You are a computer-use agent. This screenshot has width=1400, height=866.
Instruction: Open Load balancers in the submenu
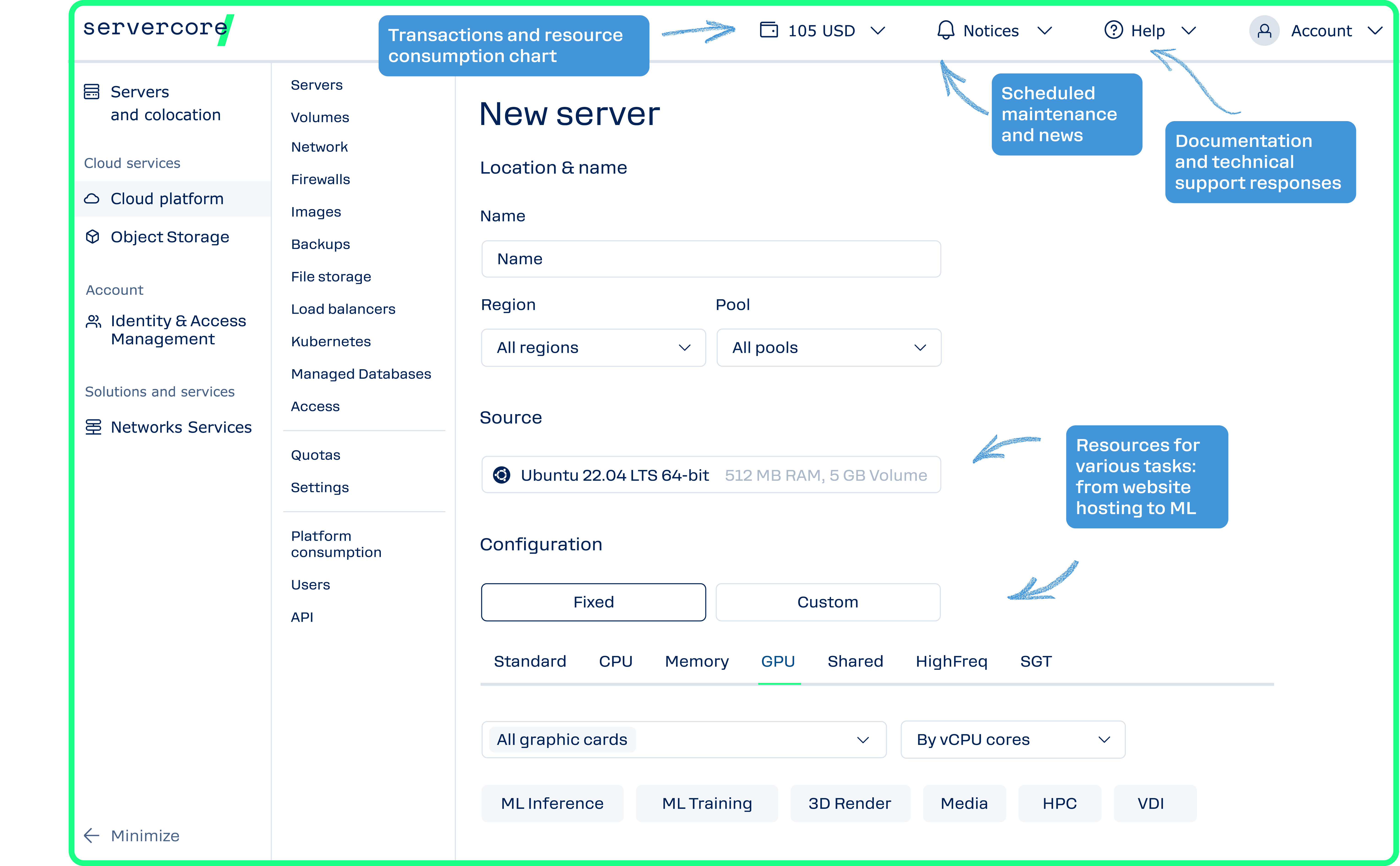tap(343, 309)
